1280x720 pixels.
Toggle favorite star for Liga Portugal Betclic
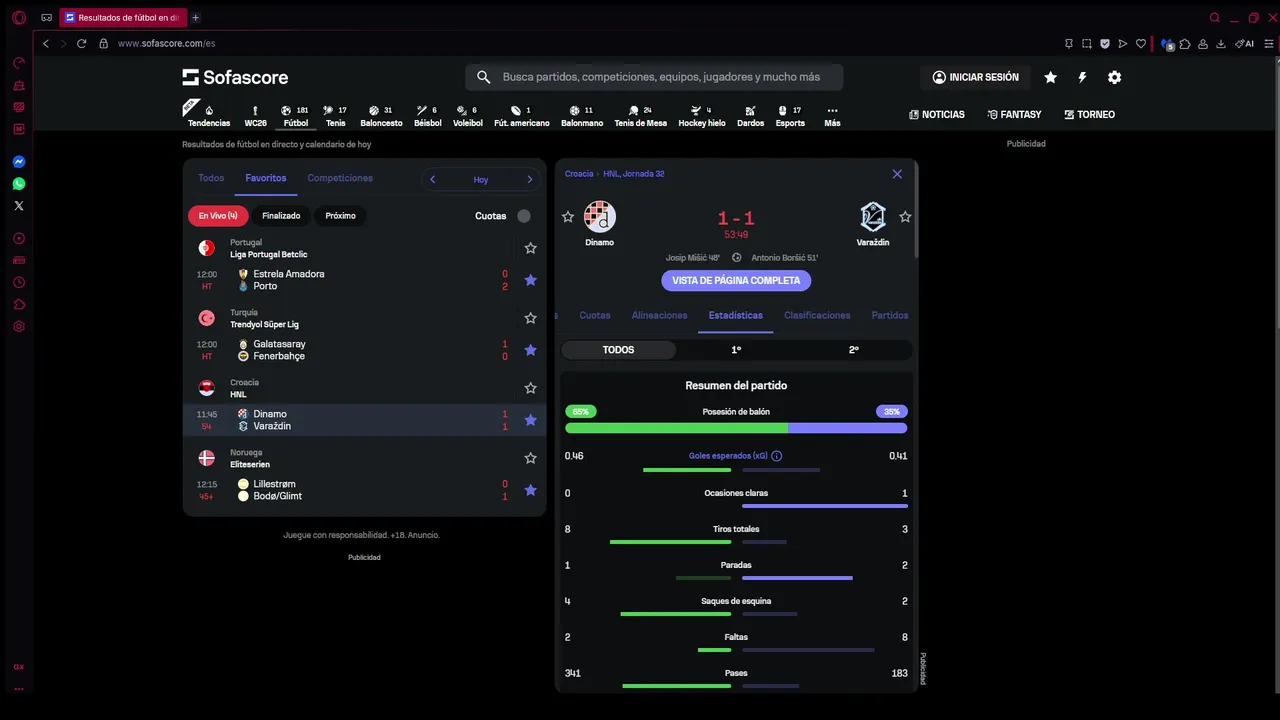(x=531, y=248)
